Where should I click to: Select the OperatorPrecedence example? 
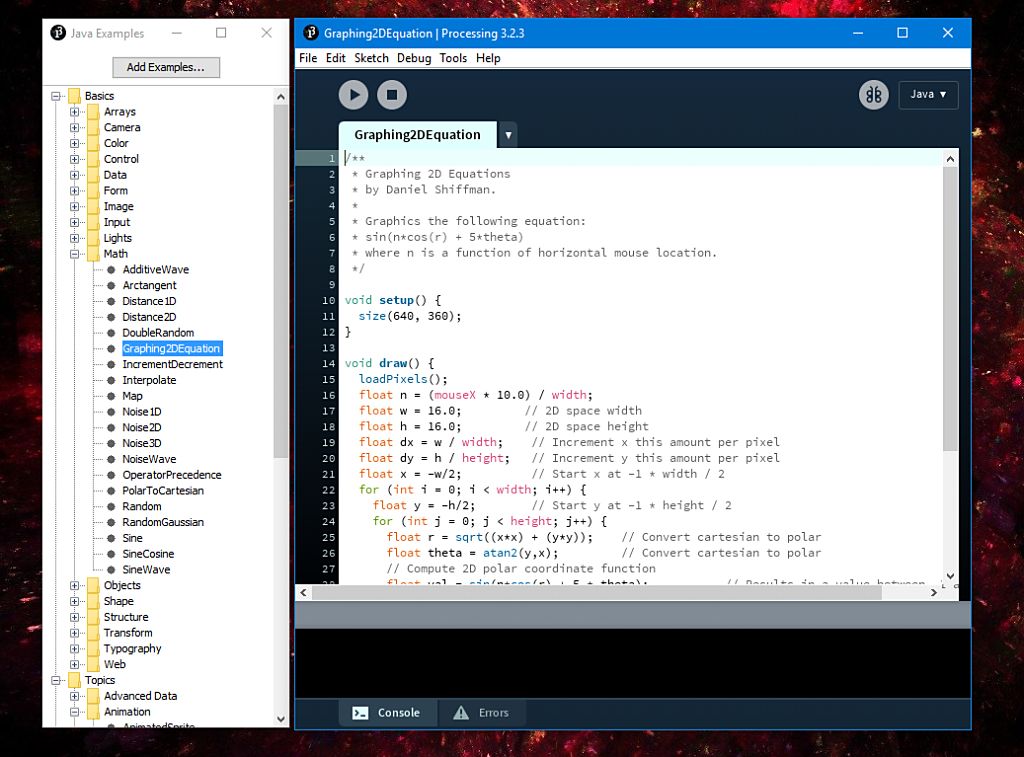coord(172,475)
